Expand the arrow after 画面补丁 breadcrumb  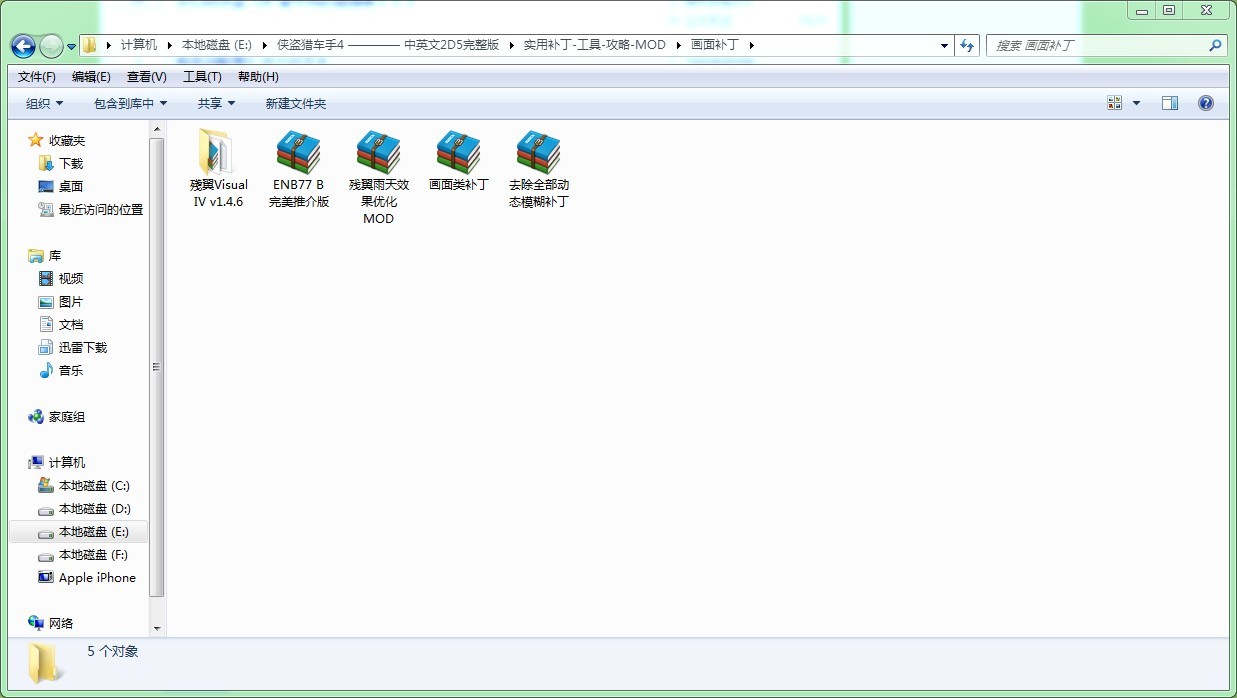752,45
